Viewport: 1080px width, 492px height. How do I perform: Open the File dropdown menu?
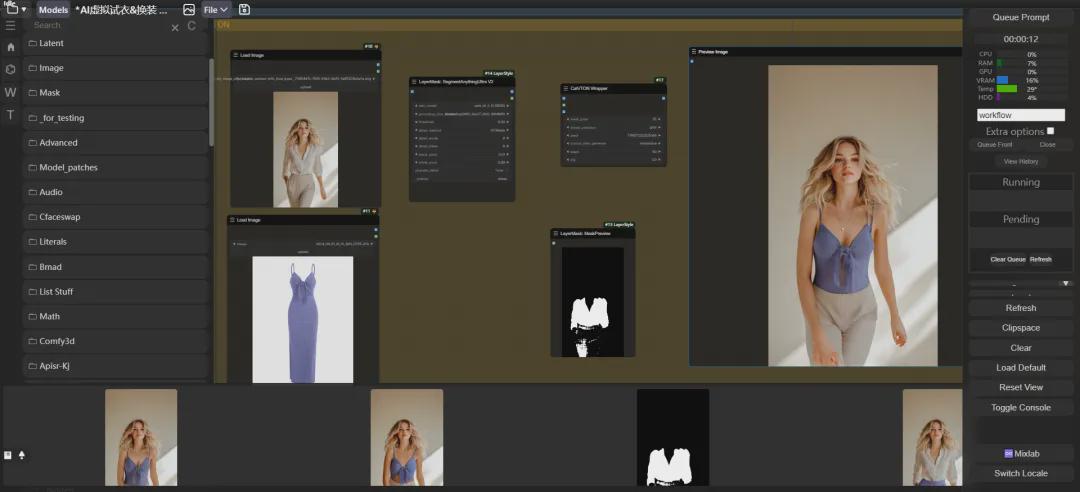216,9
